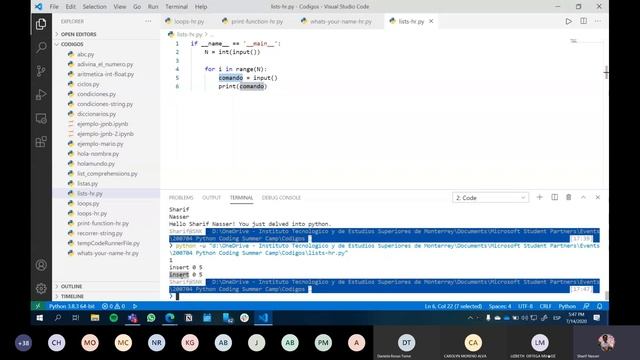Close the terminal panel
The width and height of the screenshot is (640, 360).
598,197
